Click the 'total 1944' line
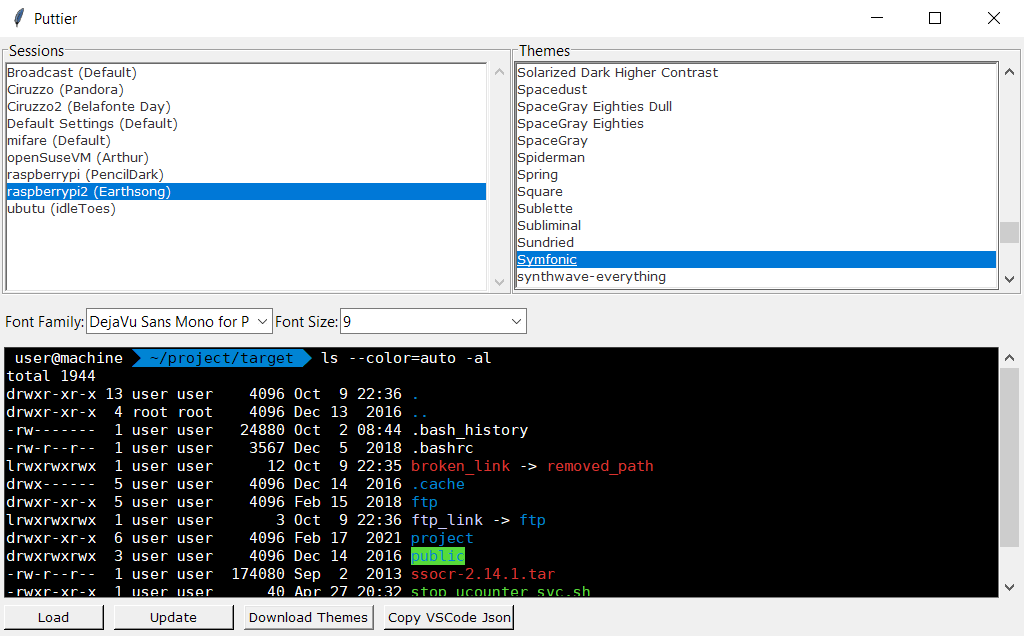 [51, 376]
